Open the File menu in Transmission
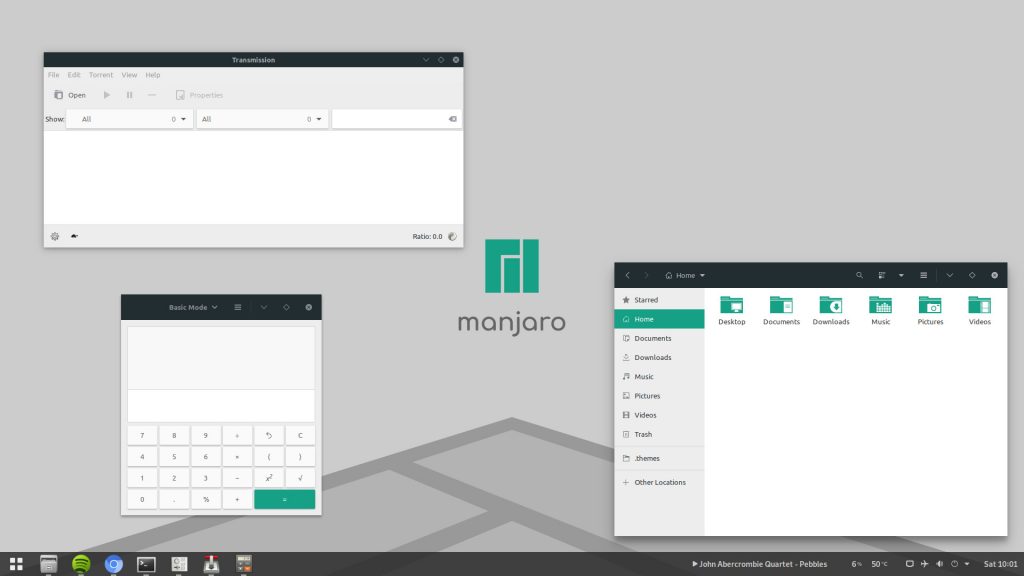The image size is (1024, 576). (54, 75)
